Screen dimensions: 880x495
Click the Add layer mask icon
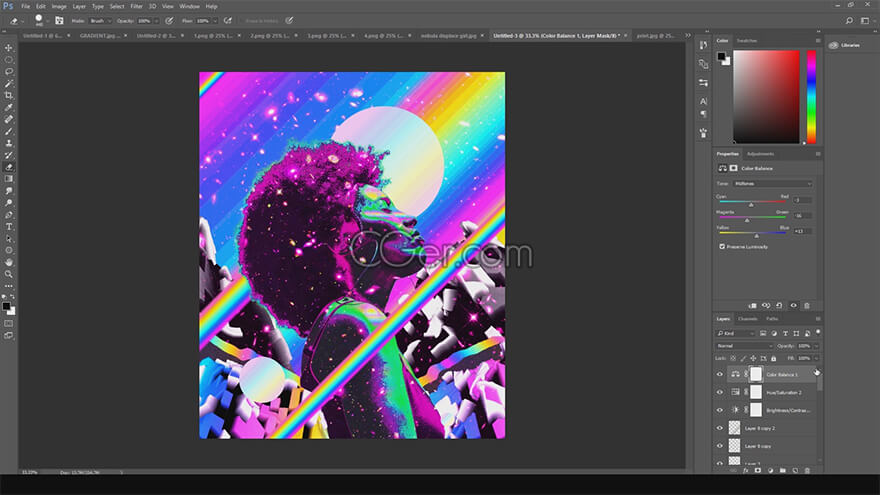(758, 470)
